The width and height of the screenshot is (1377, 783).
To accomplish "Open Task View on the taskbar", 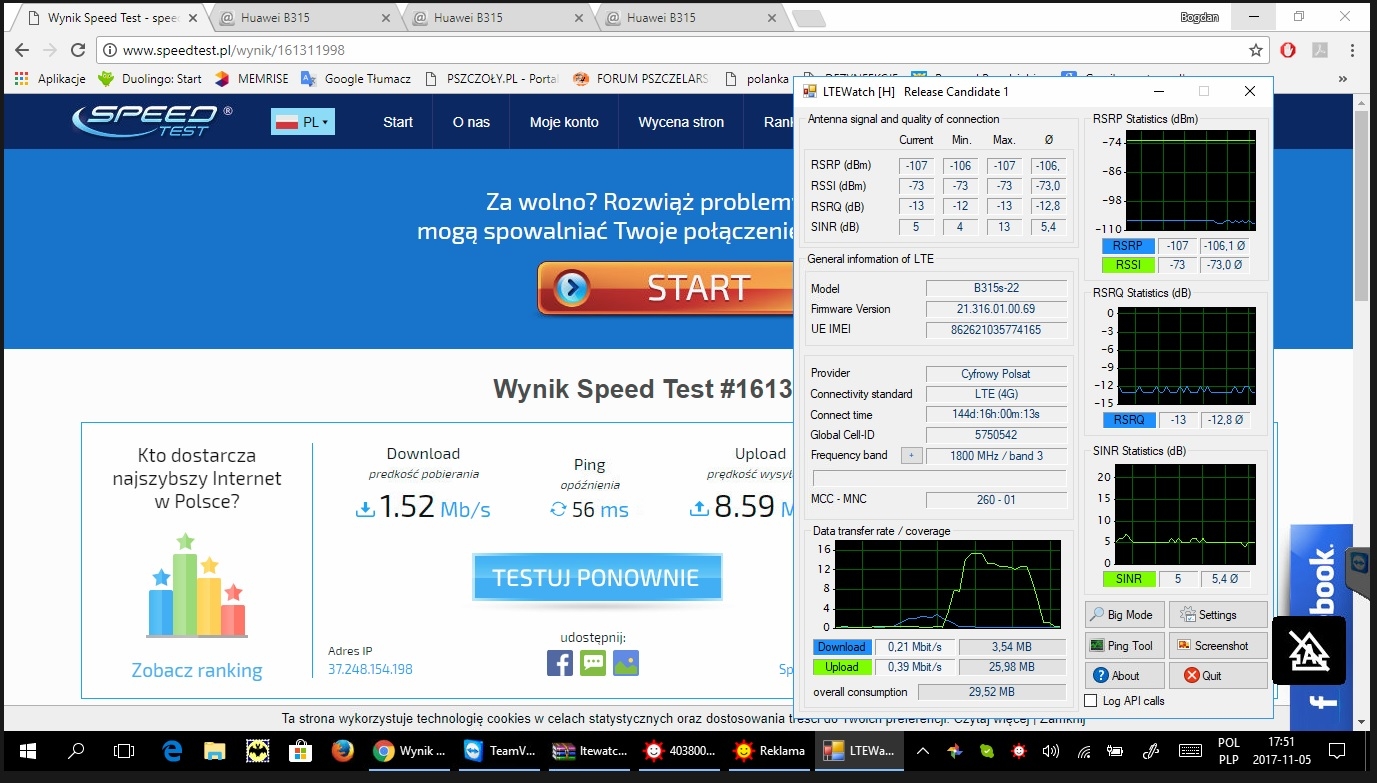I will (124, 751).
